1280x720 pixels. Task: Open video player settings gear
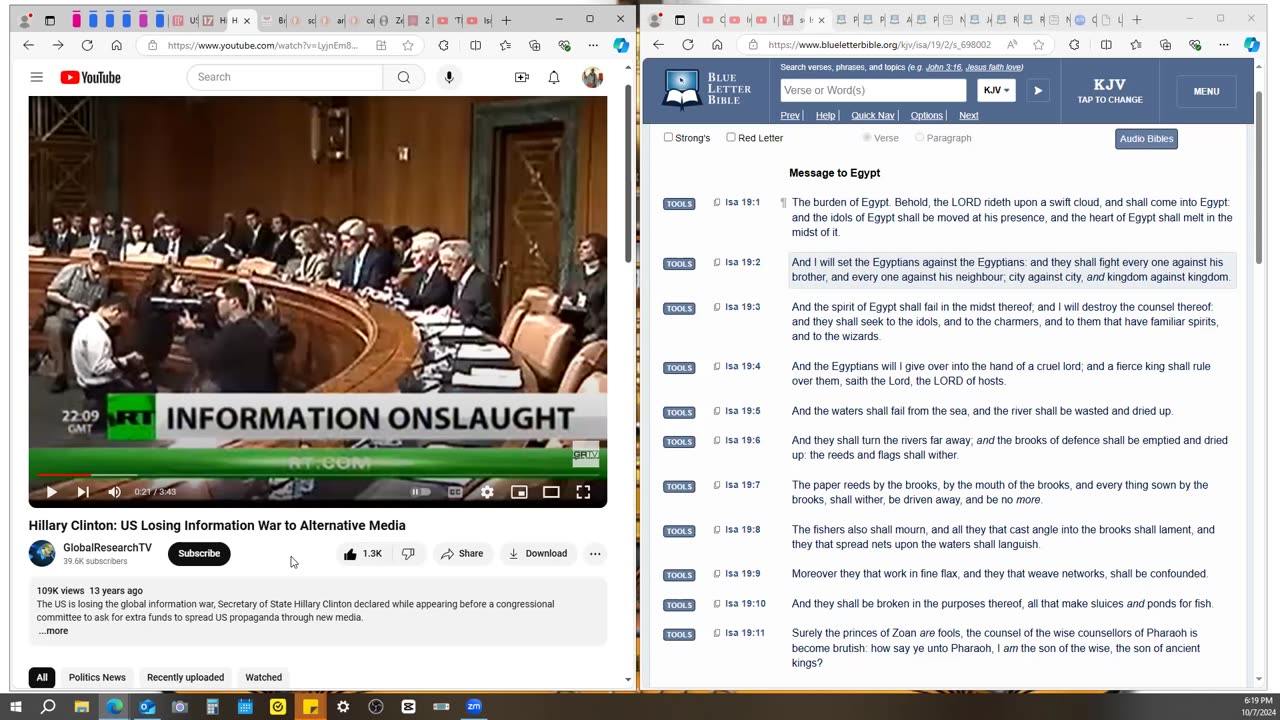[487, 492]
